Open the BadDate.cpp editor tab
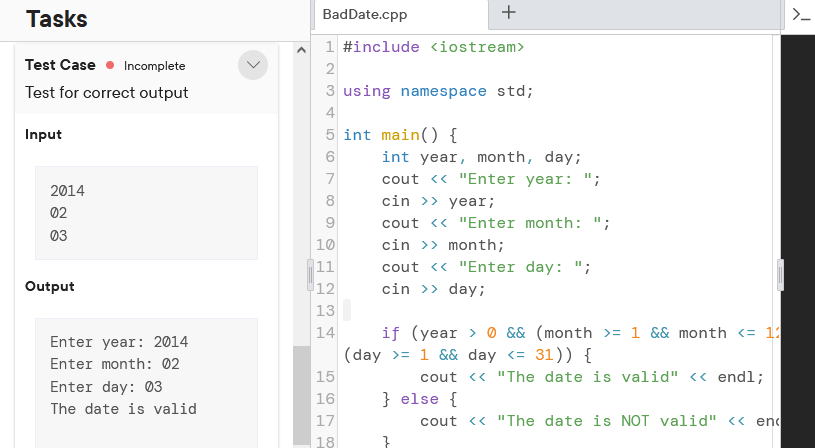 (x=365, y=15)
